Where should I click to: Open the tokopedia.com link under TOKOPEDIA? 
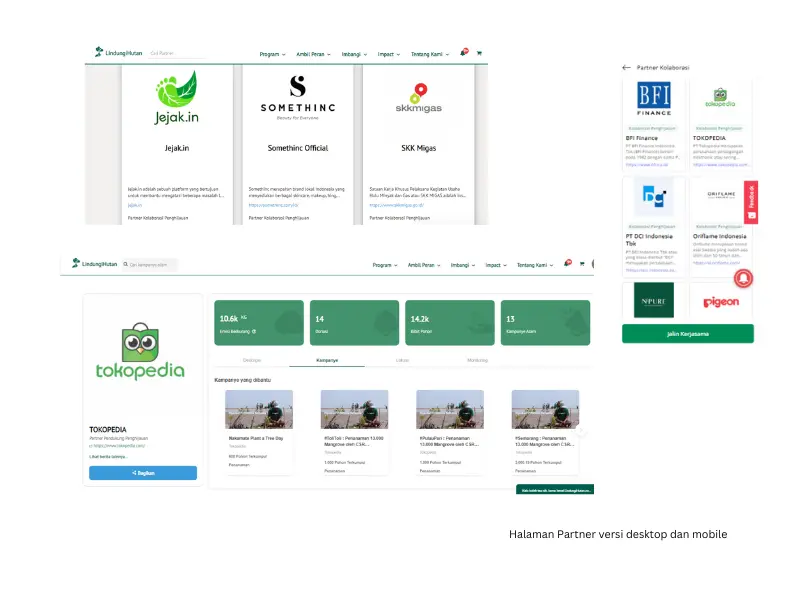coord(117,445)
